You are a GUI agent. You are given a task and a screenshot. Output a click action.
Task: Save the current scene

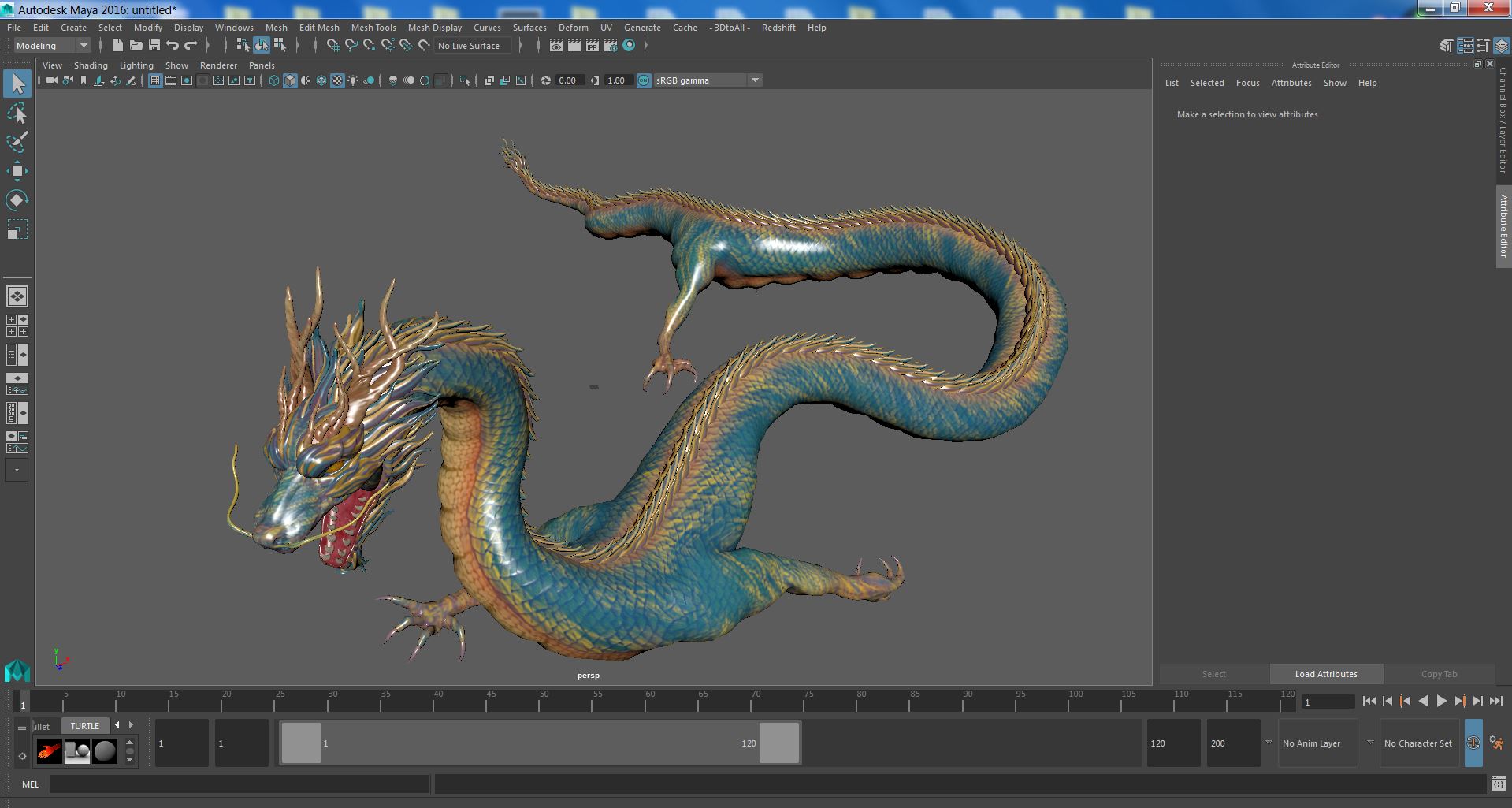154,46
